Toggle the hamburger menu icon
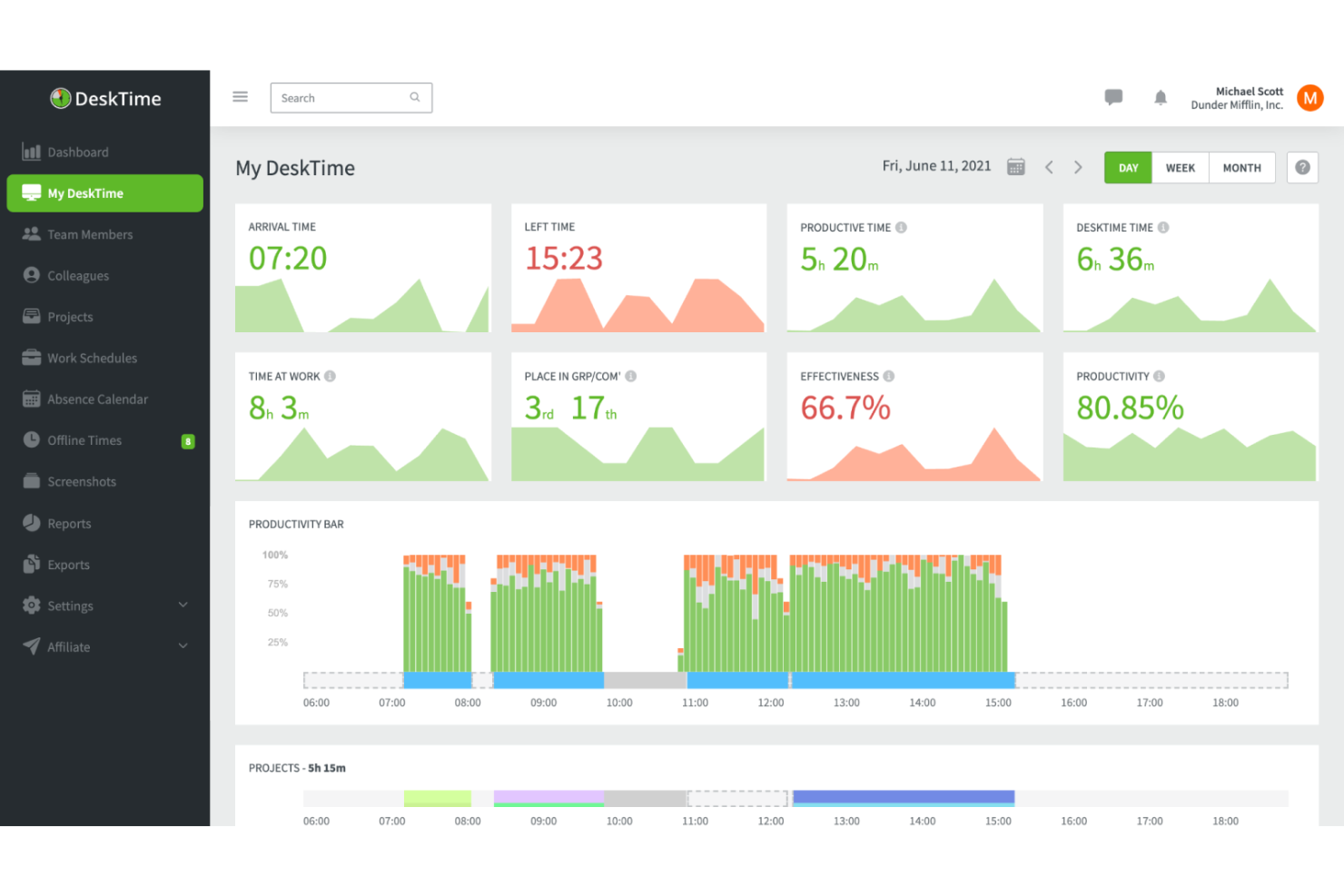The height and width of the screenshot is (896, 1344). tap(240, 96)
